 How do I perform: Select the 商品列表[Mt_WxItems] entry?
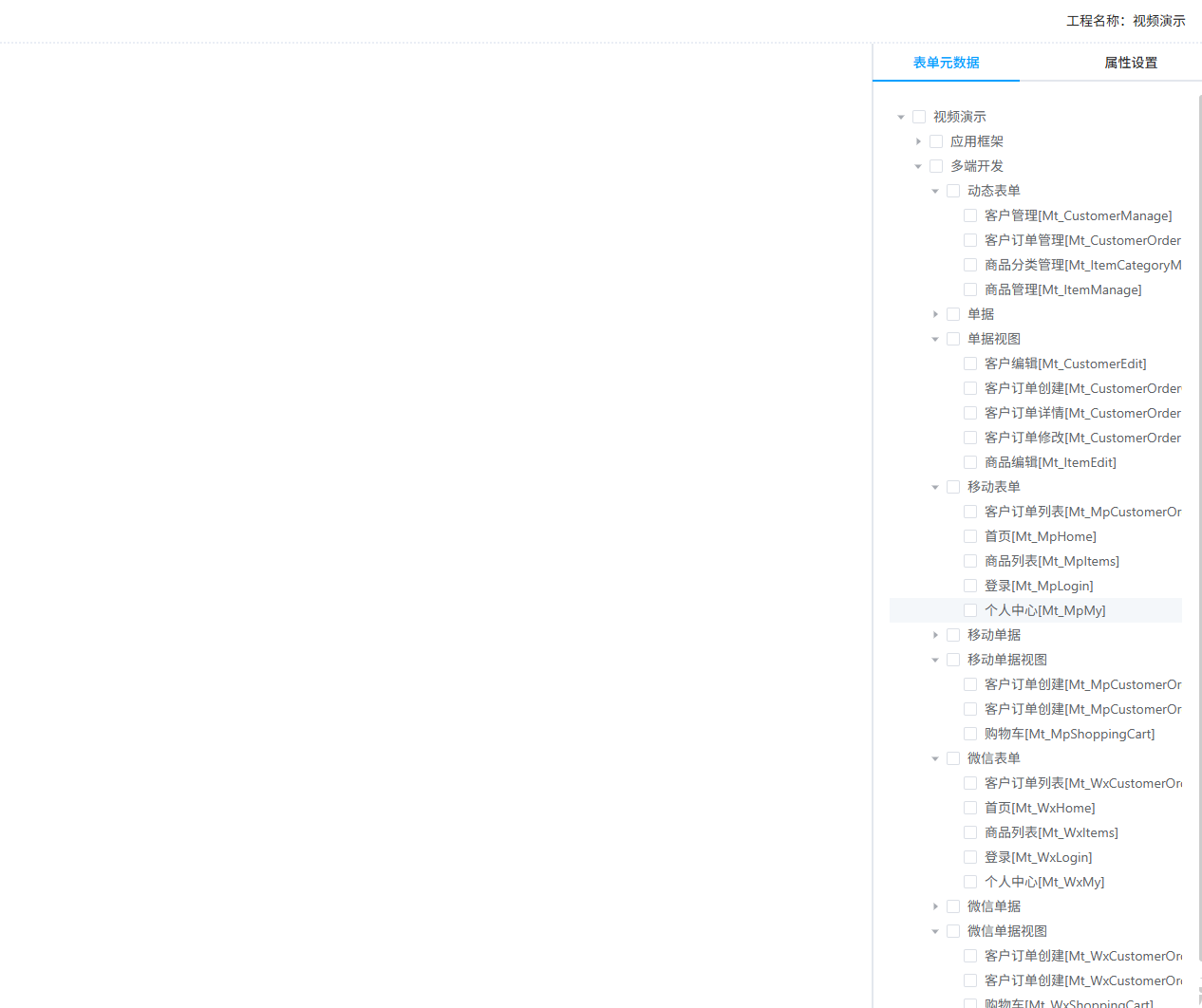point(1051,832)
